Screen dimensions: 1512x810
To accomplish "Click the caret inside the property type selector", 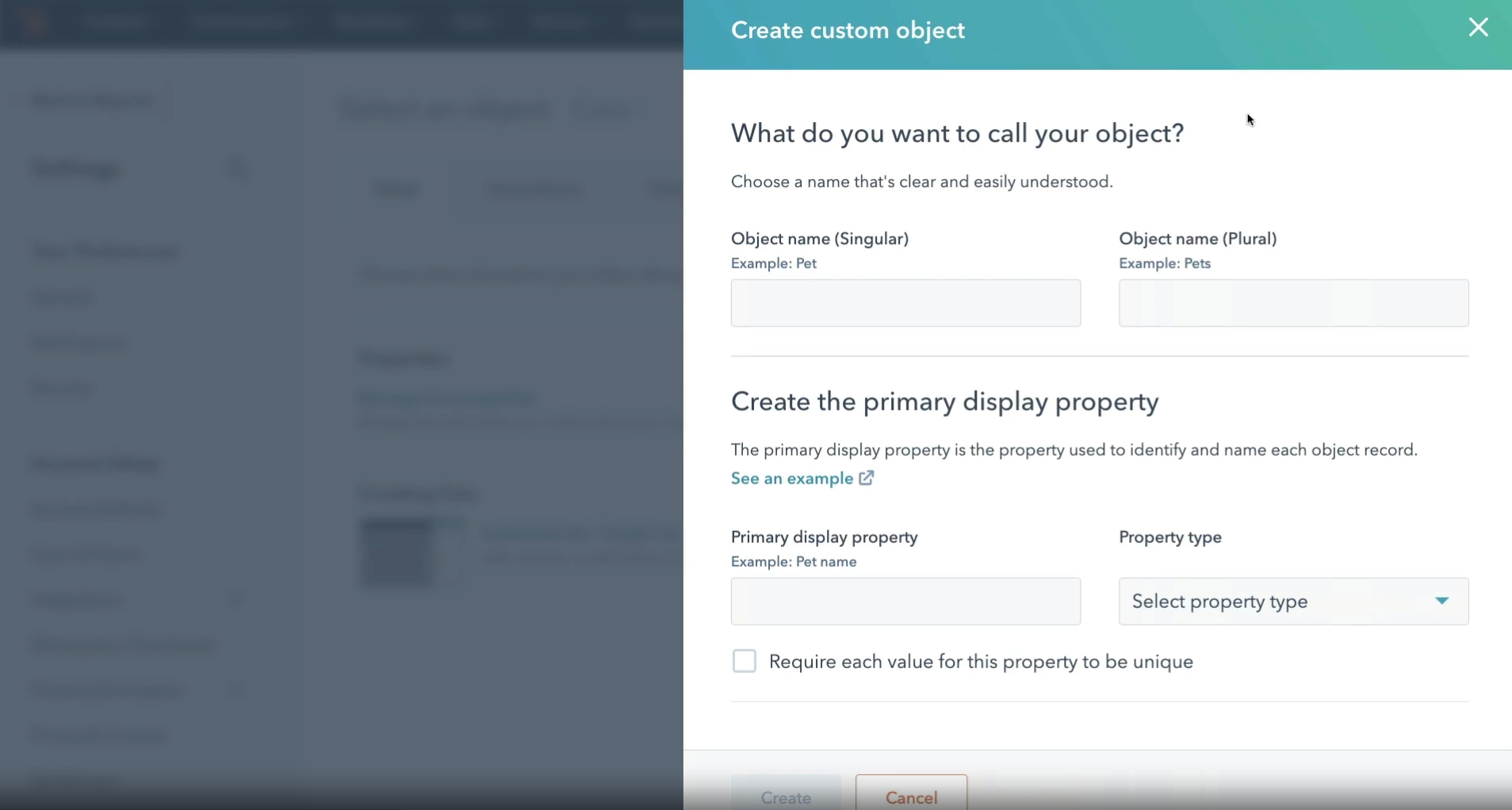I will click(x=1443, y=602).
